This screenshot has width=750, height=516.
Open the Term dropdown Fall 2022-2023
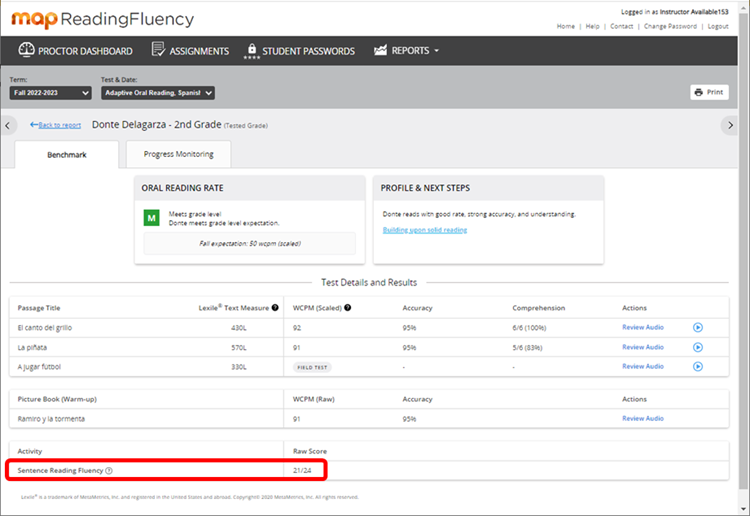[x=50, y=93]
